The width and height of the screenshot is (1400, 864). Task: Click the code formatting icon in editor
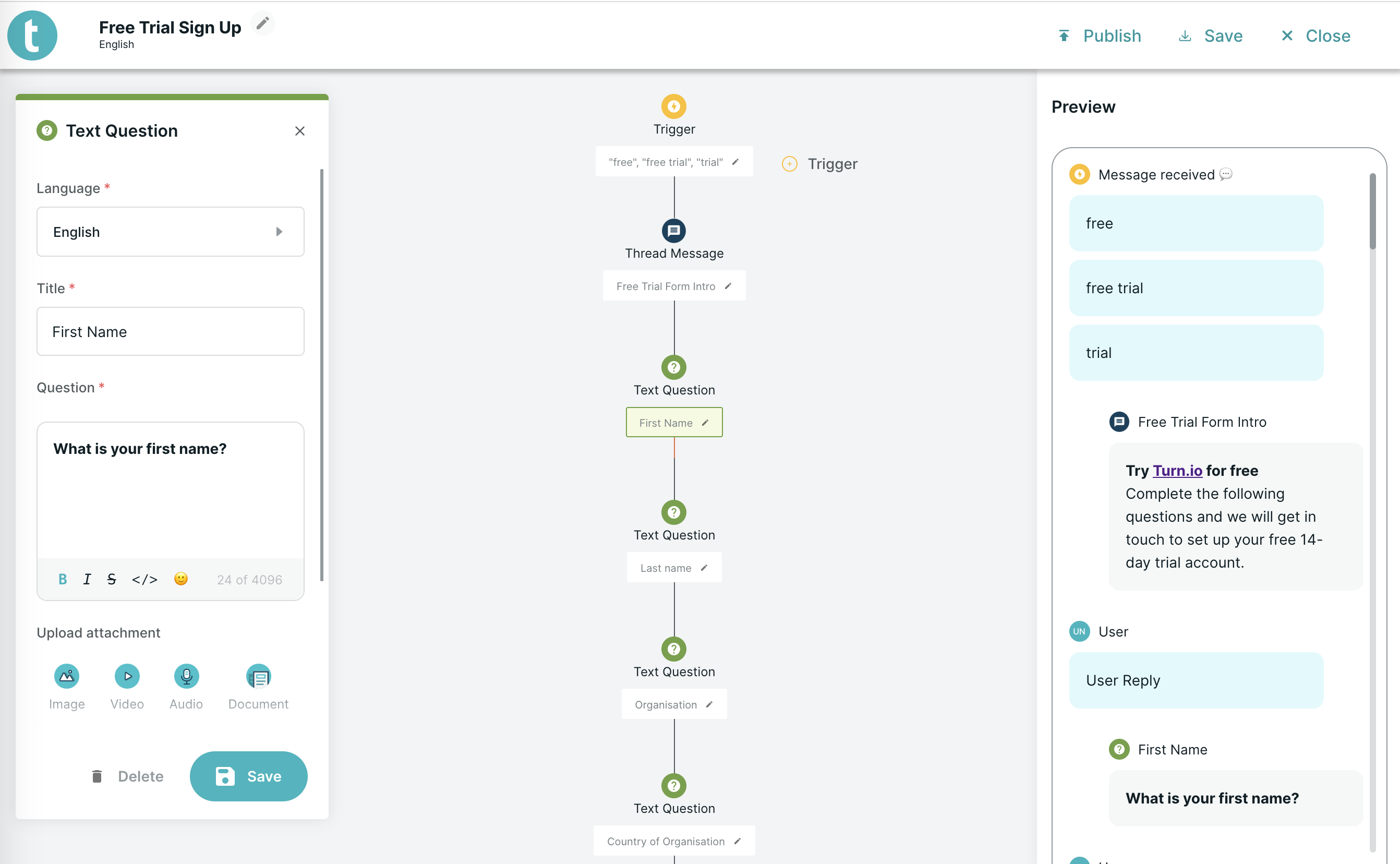coord(144,579)
